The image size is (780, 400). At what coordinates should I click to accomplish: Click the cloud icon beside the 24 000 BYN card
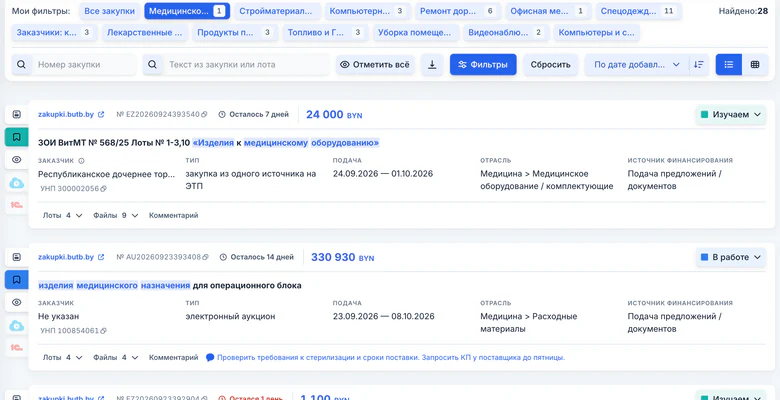[x=16, y=183]
